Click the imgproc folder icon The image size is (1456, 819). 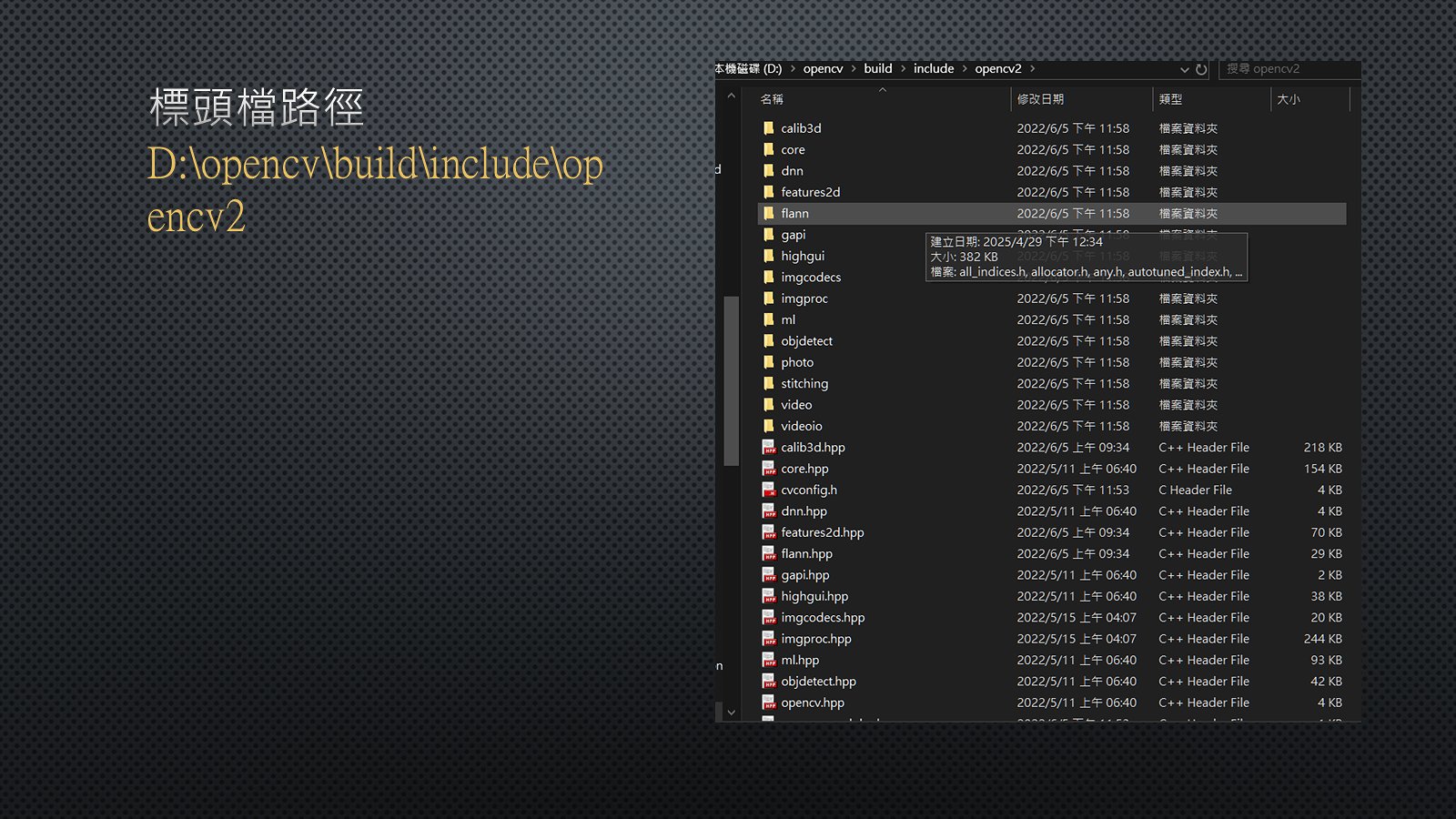pyautogui.click(x=769, y=298)
